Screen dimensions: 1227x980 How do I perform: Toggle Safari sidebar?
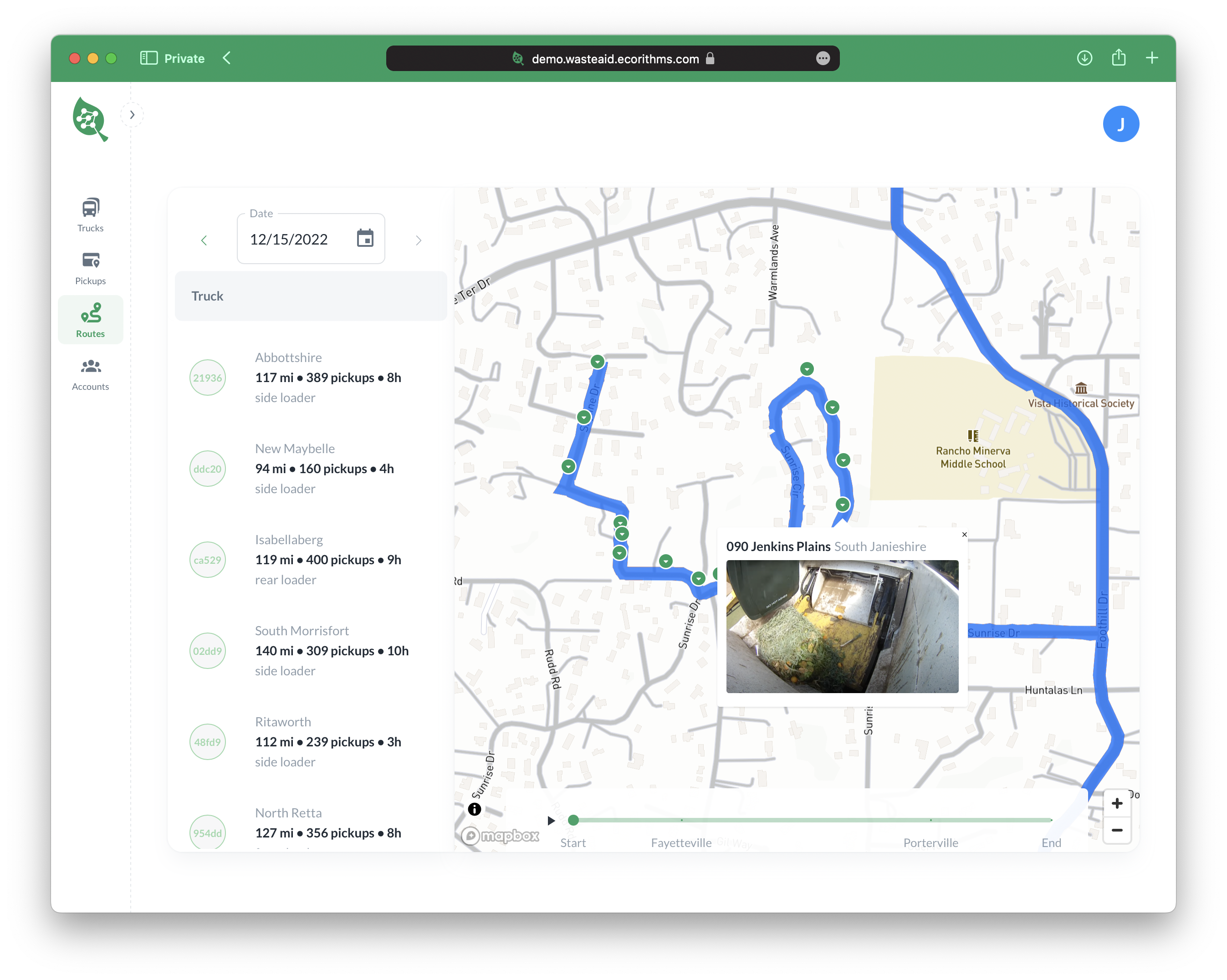point(148,58)
